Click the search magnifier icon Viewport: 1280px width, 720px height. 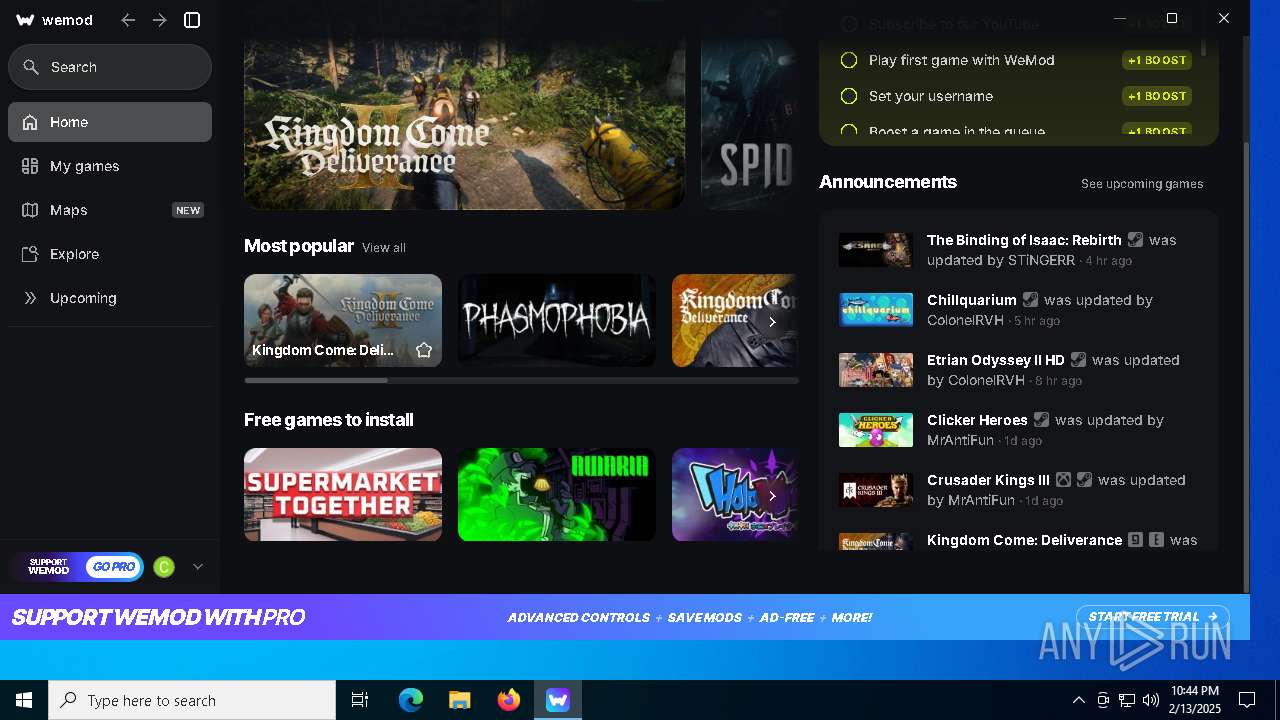(32, 67)
